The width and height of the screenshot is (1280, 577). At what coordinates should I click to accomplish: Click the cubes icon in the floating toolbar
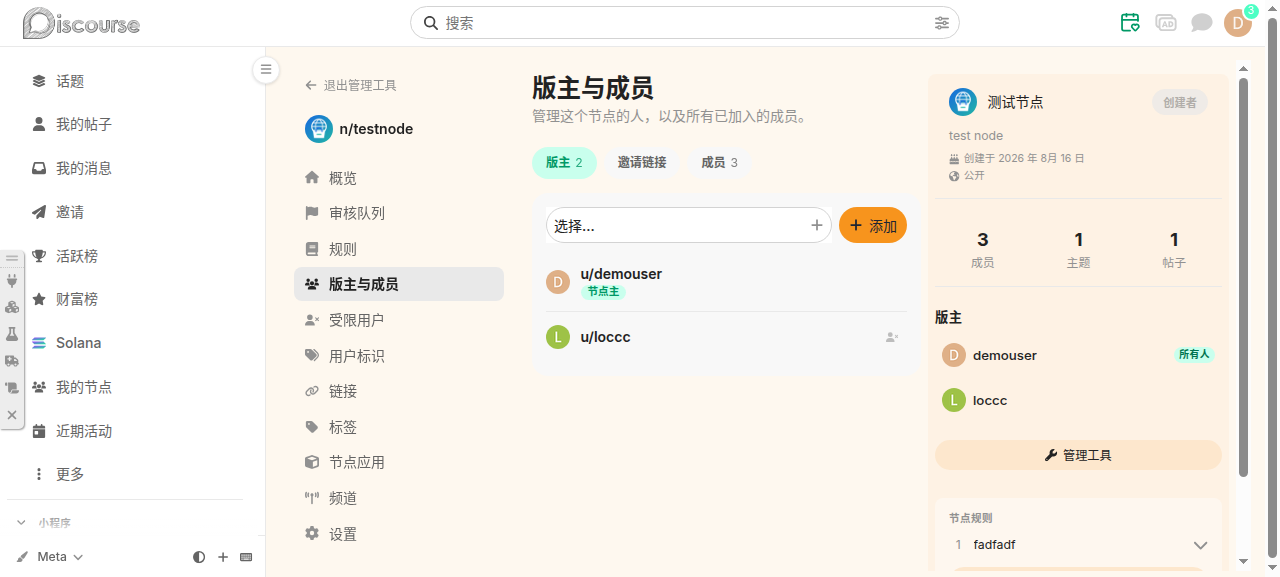12,307
